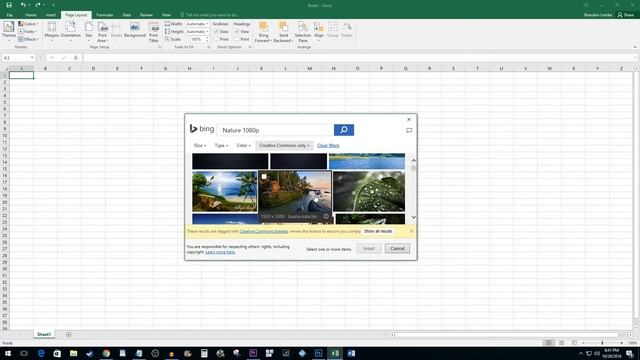Open the File tab
The image size is (640, 360).
click(9, 15)
